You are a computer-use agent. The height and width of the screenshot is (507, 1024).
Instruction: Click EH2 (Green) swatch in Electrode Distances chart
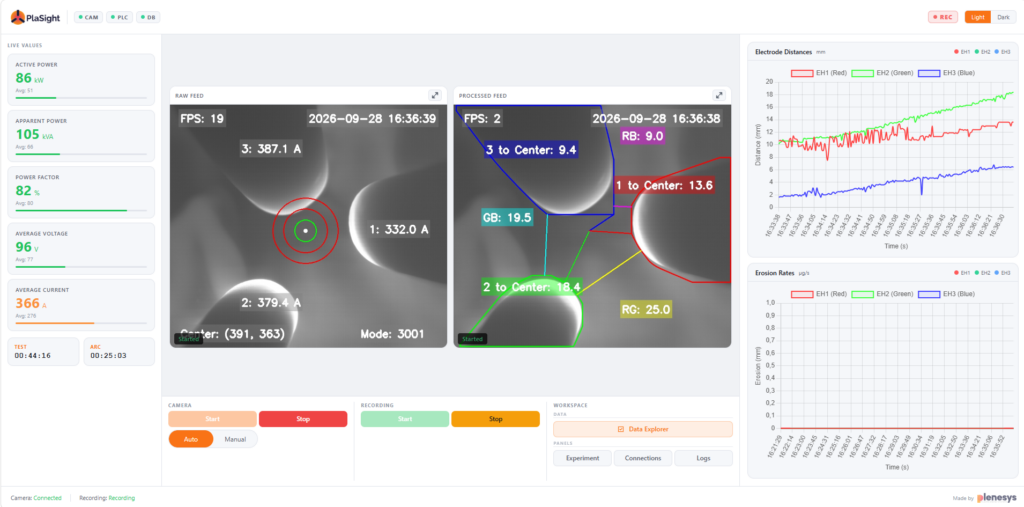click(x=865, y=73)
